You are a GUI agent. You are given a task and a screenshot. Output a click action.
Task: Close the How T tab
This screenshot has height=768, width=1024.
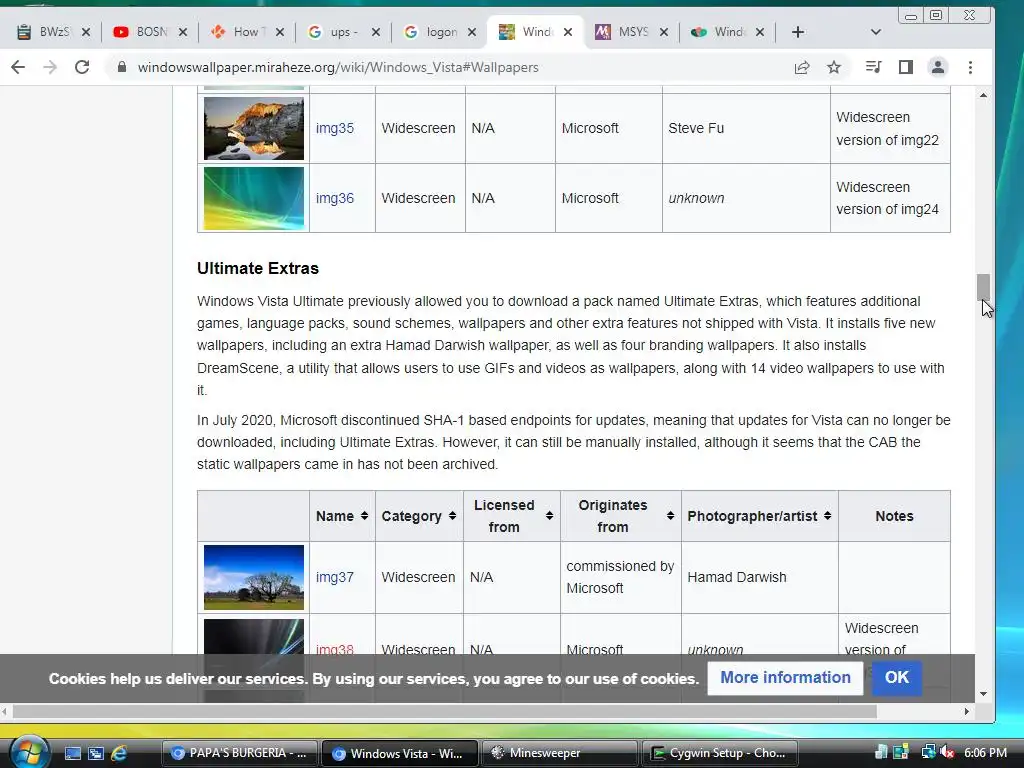click(280, 32)
